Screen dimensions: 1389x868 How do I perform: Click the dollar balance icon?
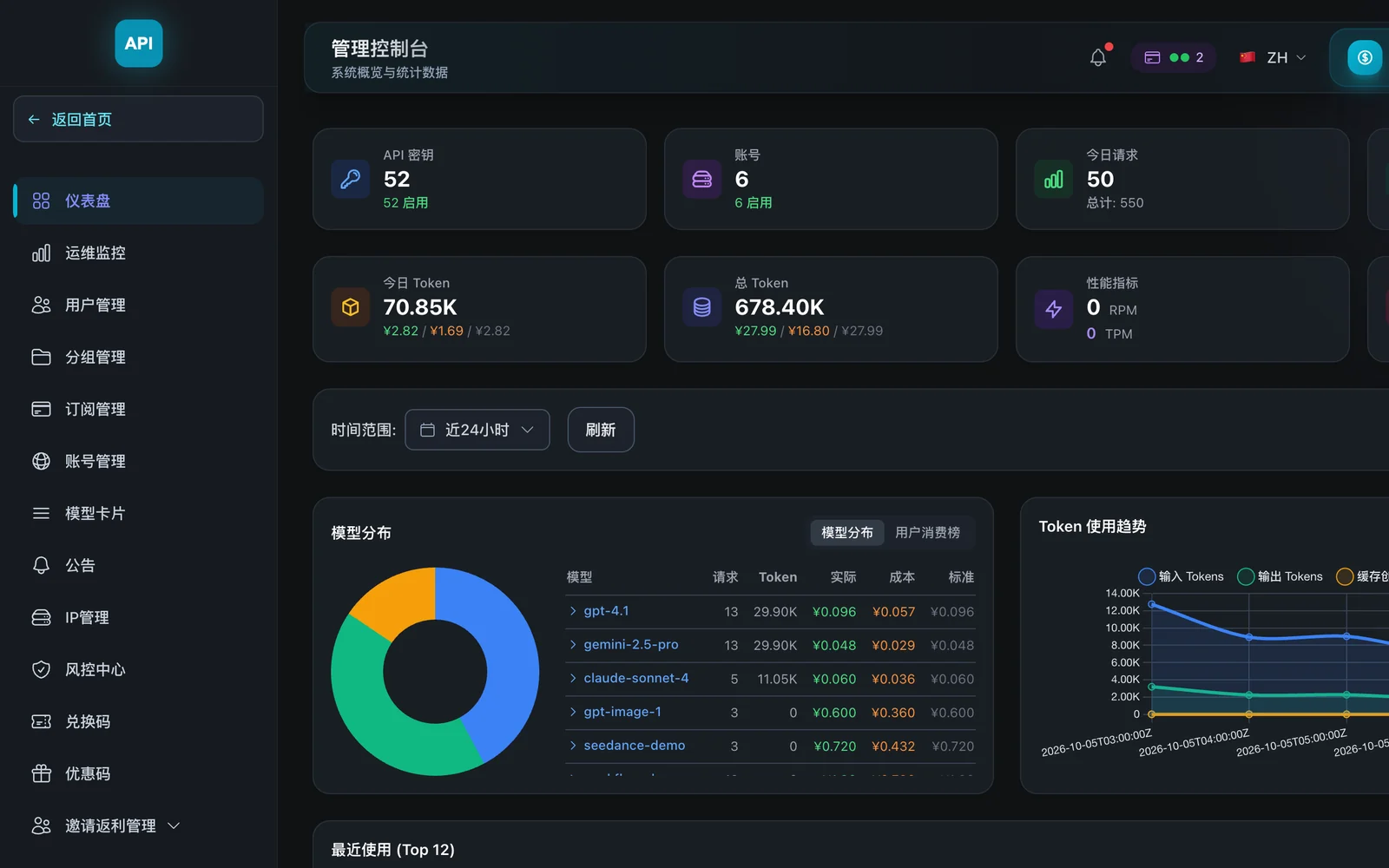tap(1365, 57)
